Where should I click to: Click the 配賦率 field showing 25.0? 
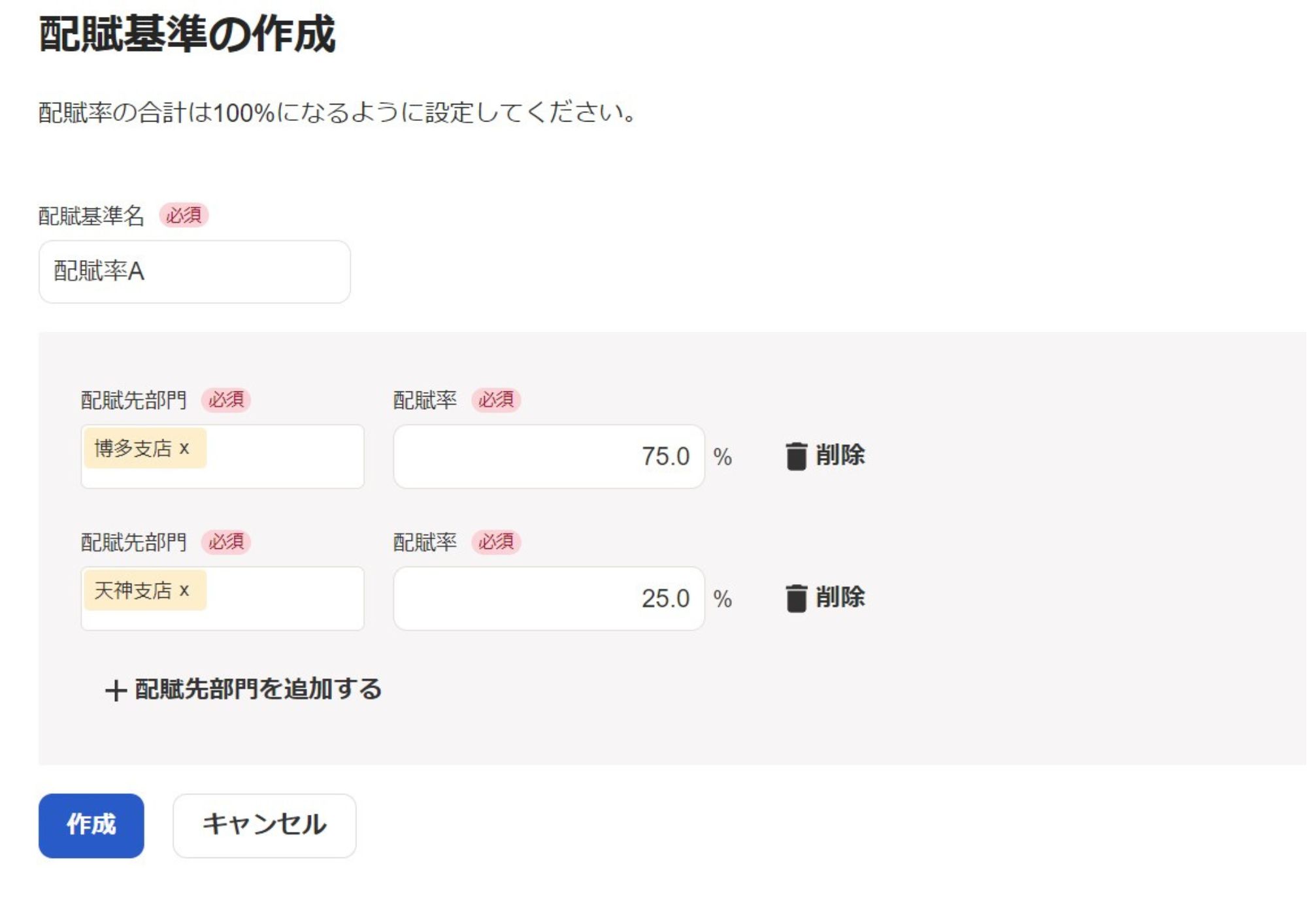pyautogui.click(x=548, y=598)
